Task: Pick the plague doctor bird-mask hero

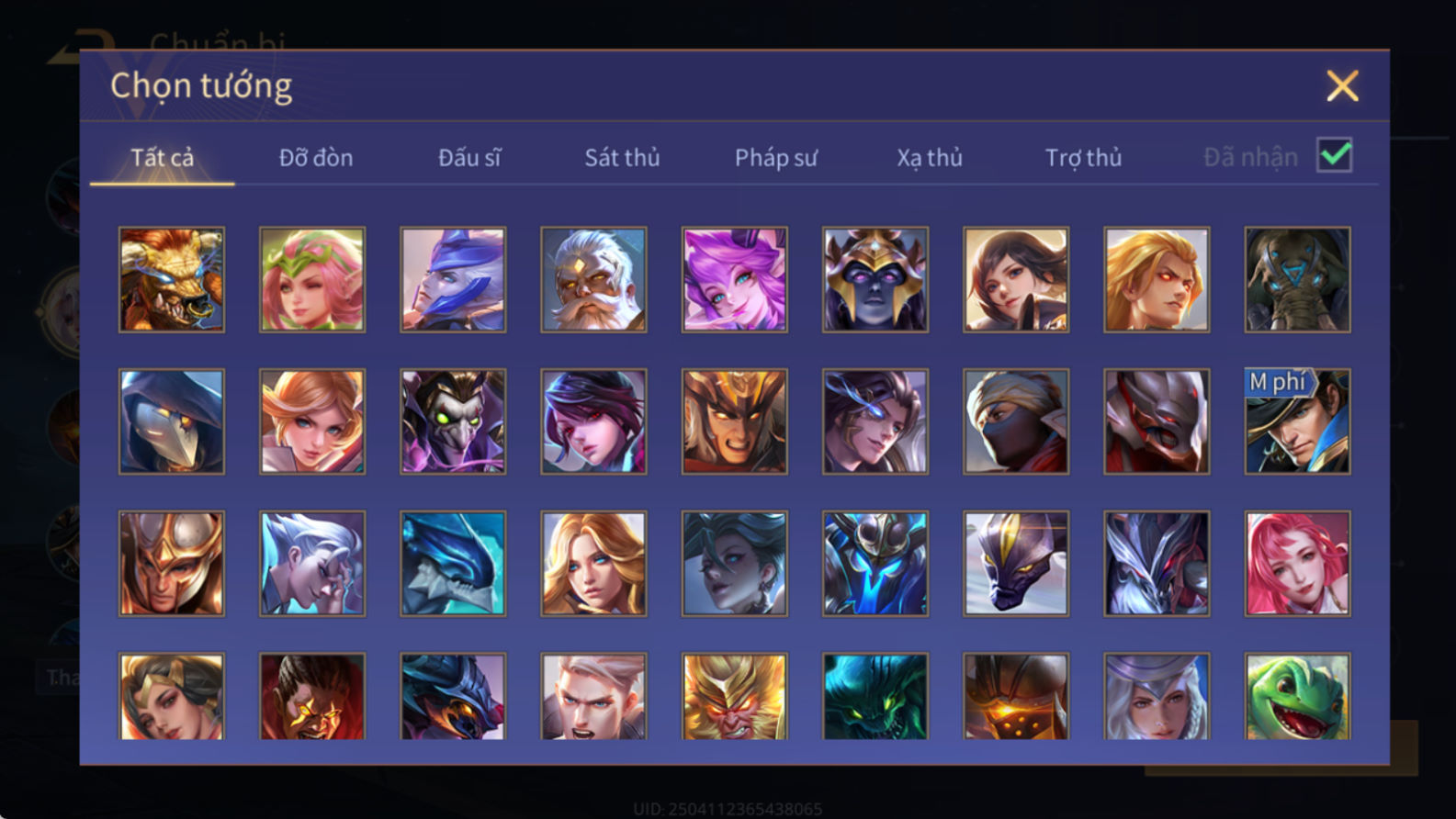Action: coord(172,421)
